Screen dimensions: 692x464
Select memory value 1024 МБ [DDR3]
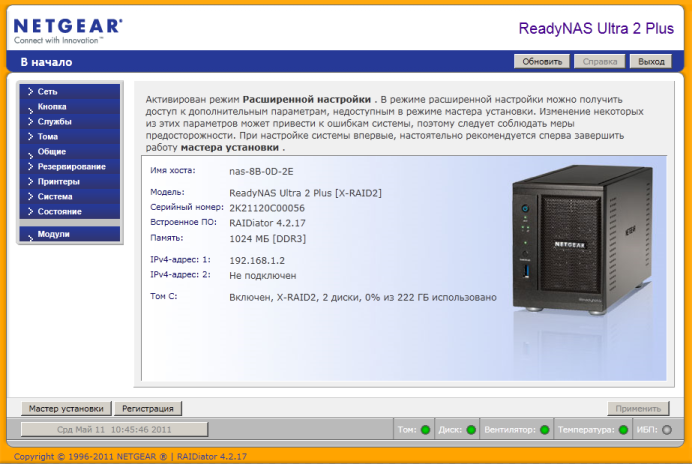coord(267,239)
